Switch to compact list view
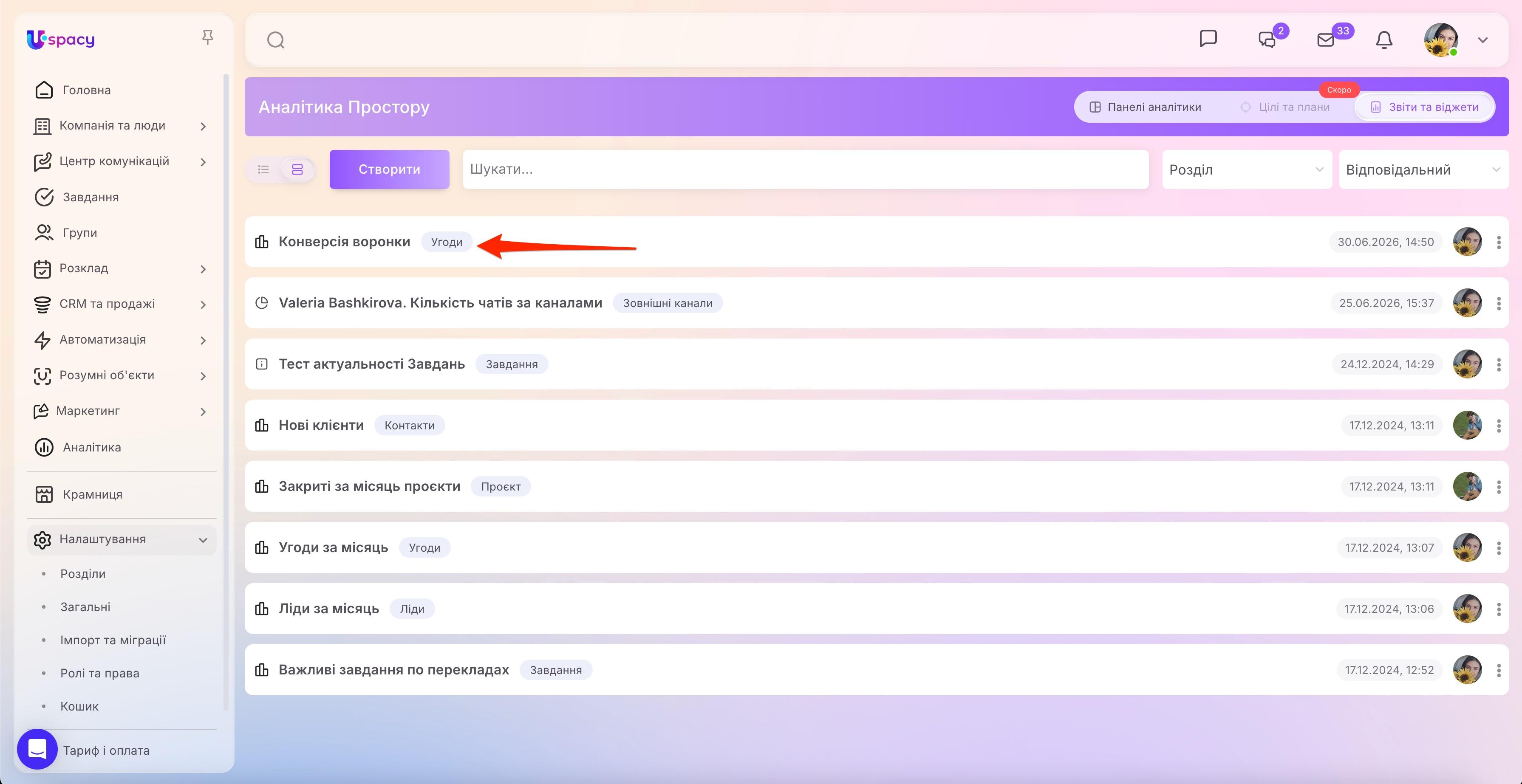The image size is (1522, 784). click(x=263, y=169)
